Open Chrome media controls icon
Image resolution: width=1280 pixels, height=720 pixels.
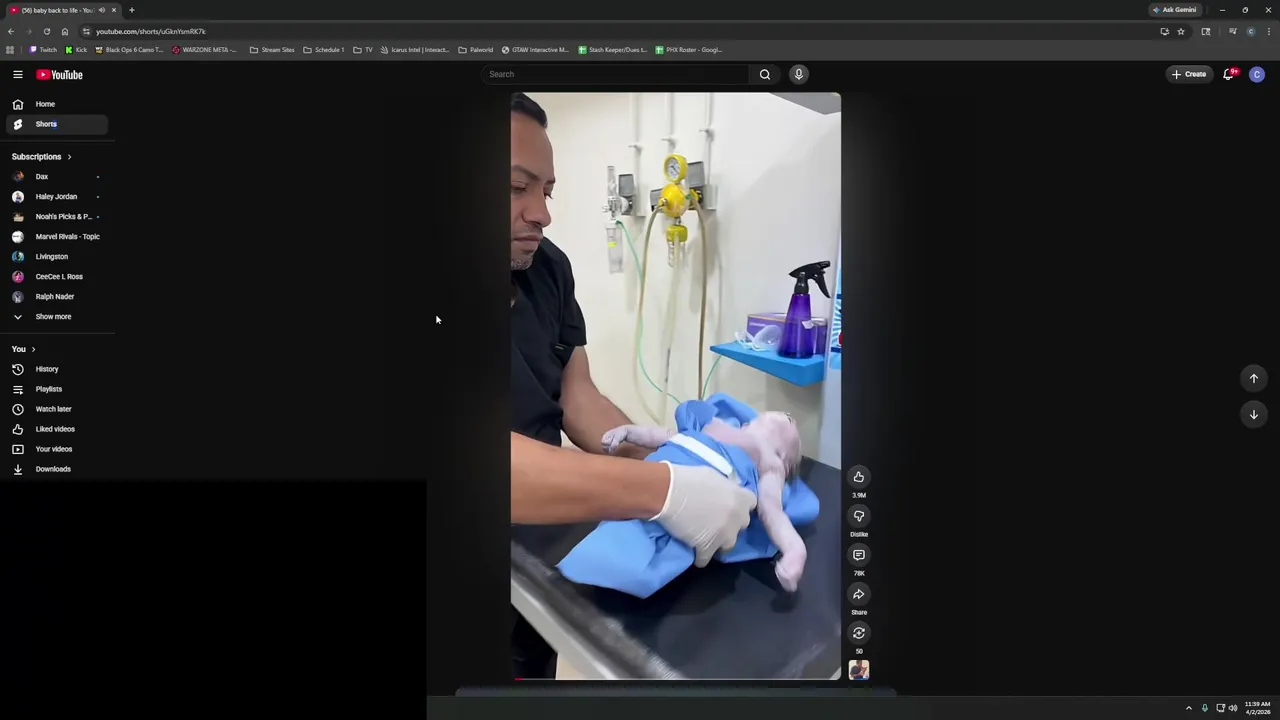[x=1233, y=31]
